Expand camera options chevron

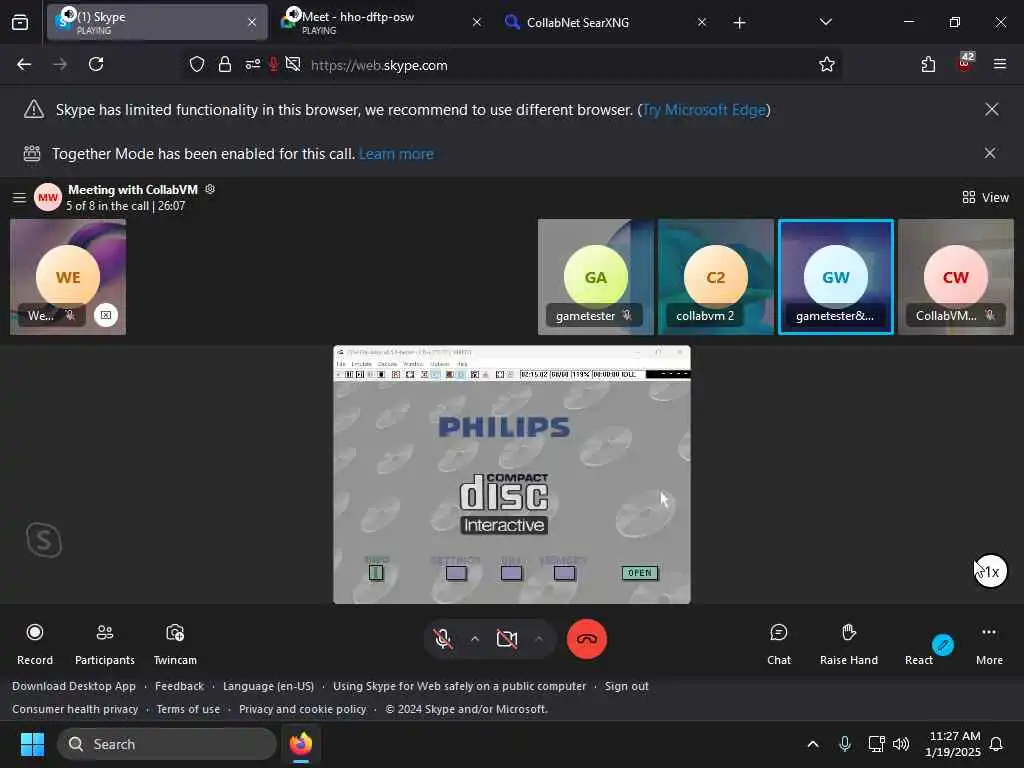[539, 639]
